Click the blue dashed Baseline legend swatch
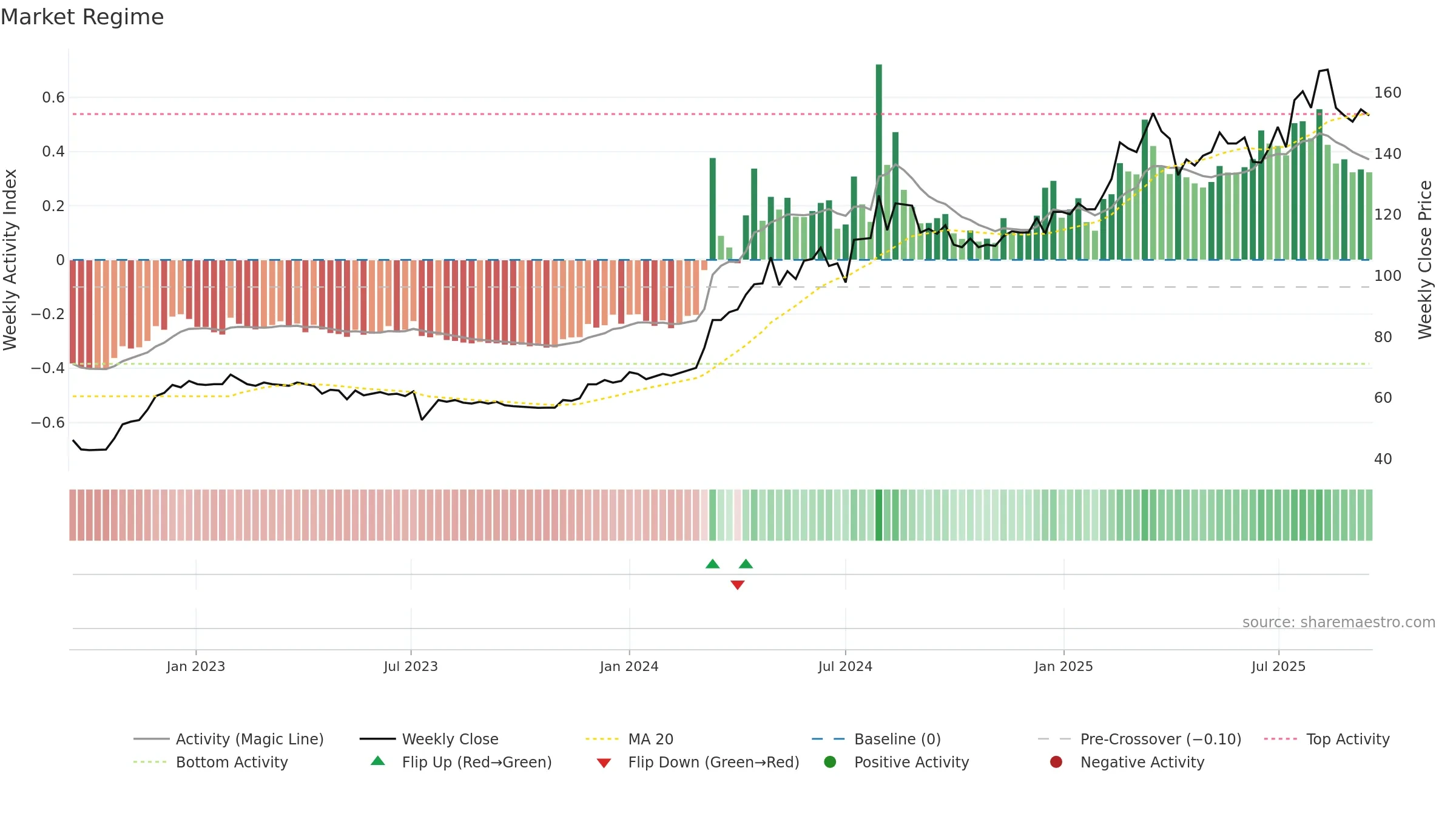 click(x=829, y=739)
